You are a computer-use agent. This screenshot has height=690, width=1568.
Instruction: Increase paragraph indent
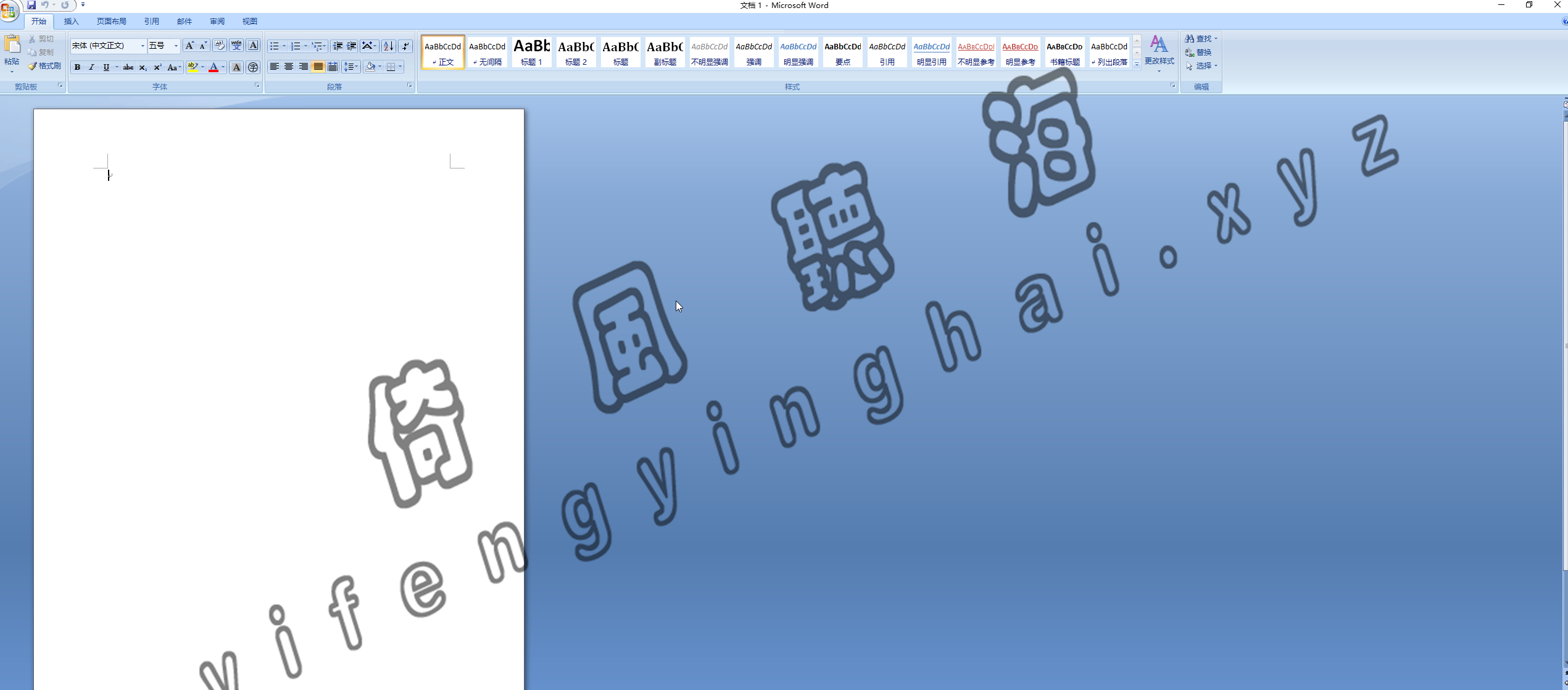pyautogui.click(x=351, y=46)
